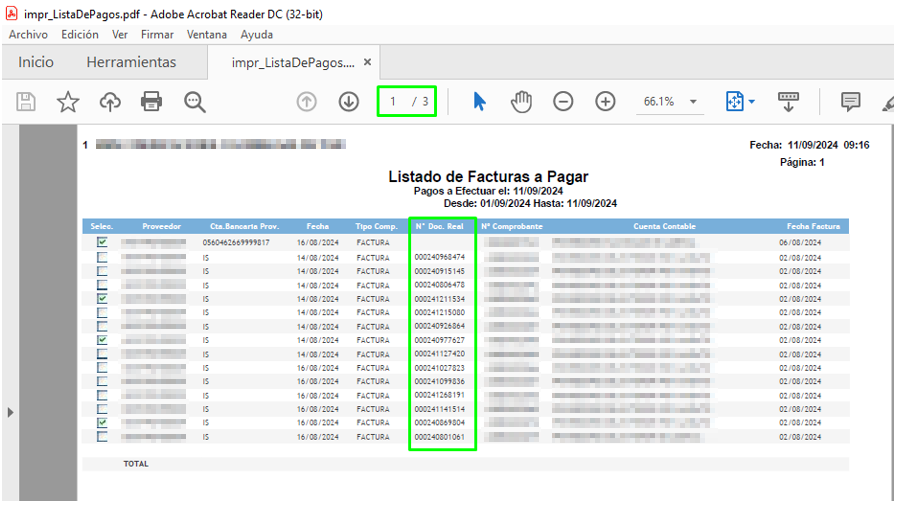This screenshot has width=899, height=507.
Task: Click document number 000241127420
Action: coord(440,354)
